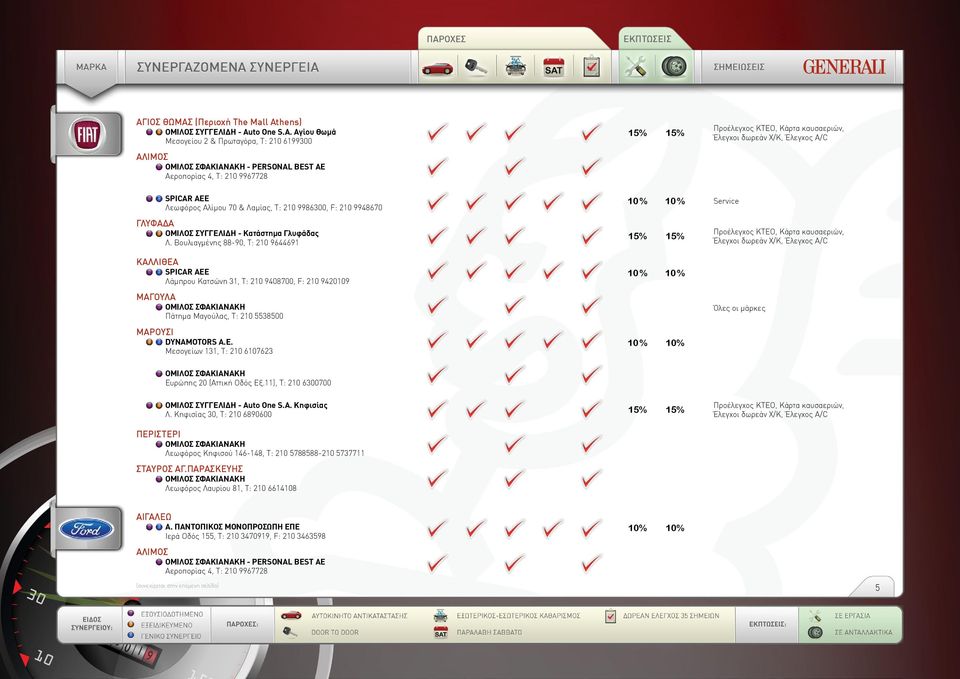Click ΠΕΡΙΣΤΕΡΙ area heading
This screenshot has height=679, width=960.
[158, 434]
